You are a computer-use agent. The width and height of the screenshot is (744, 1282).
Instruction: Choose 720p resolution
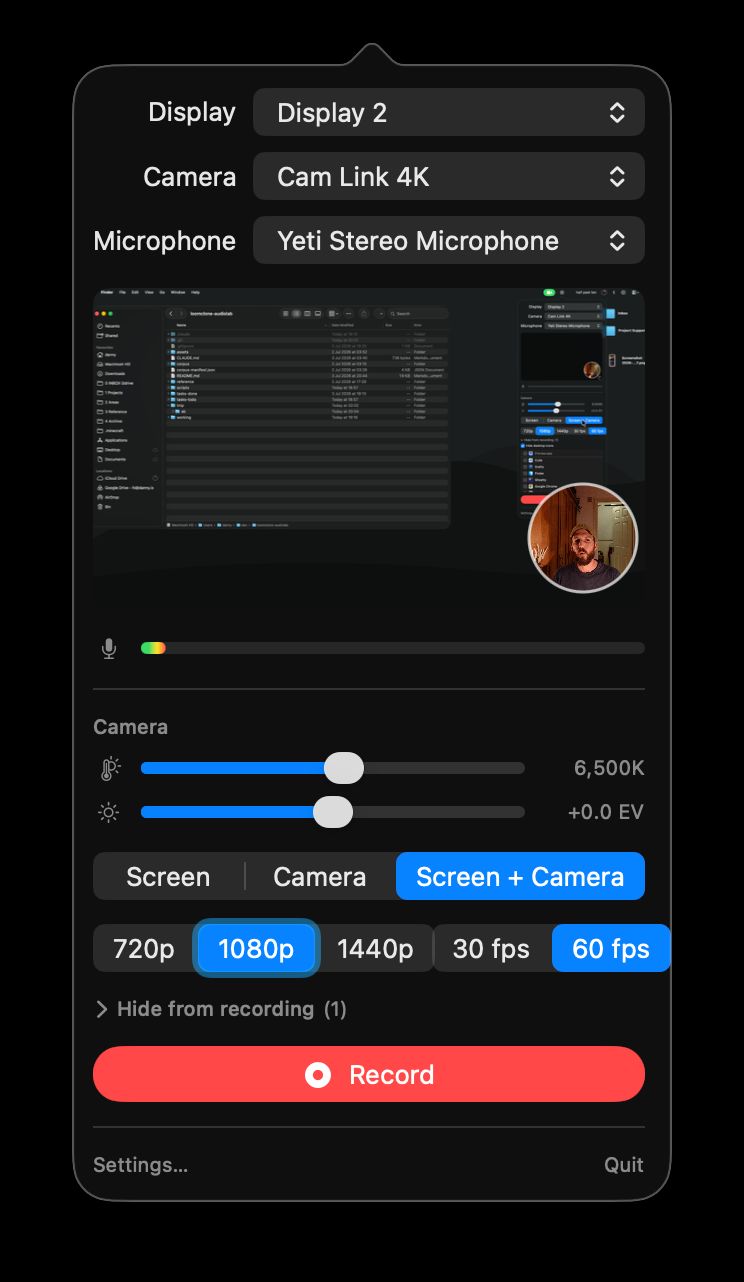(144, 948)
